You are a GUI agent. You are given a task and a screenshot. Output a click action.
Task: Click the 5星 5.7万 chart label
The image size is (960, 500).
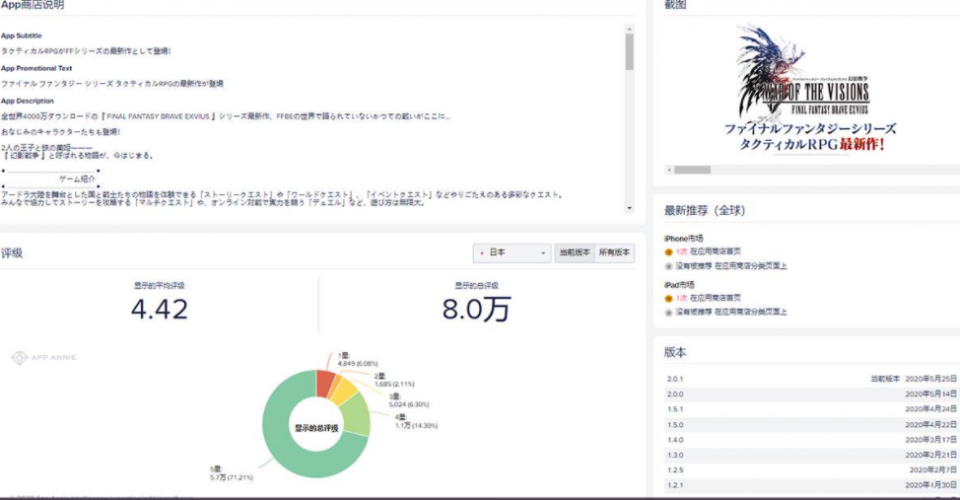(x=231, y=473)
